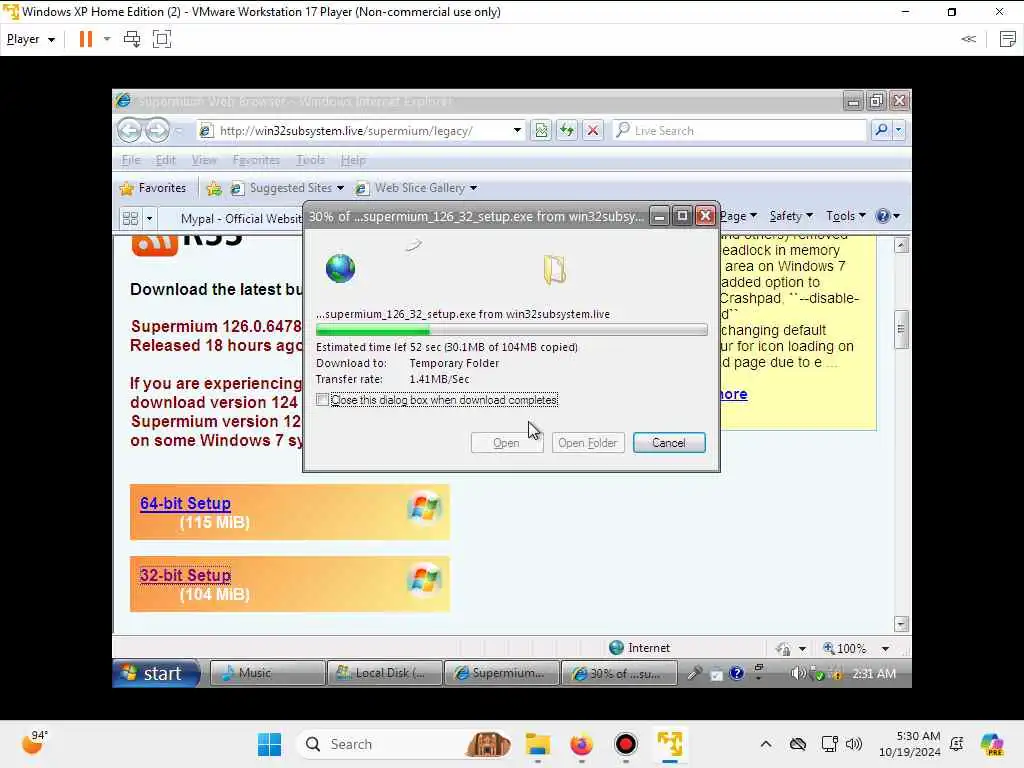Open the VMware notes panel icon
The height and width of the screenshot is (768, 1024).
point(1008,39)
